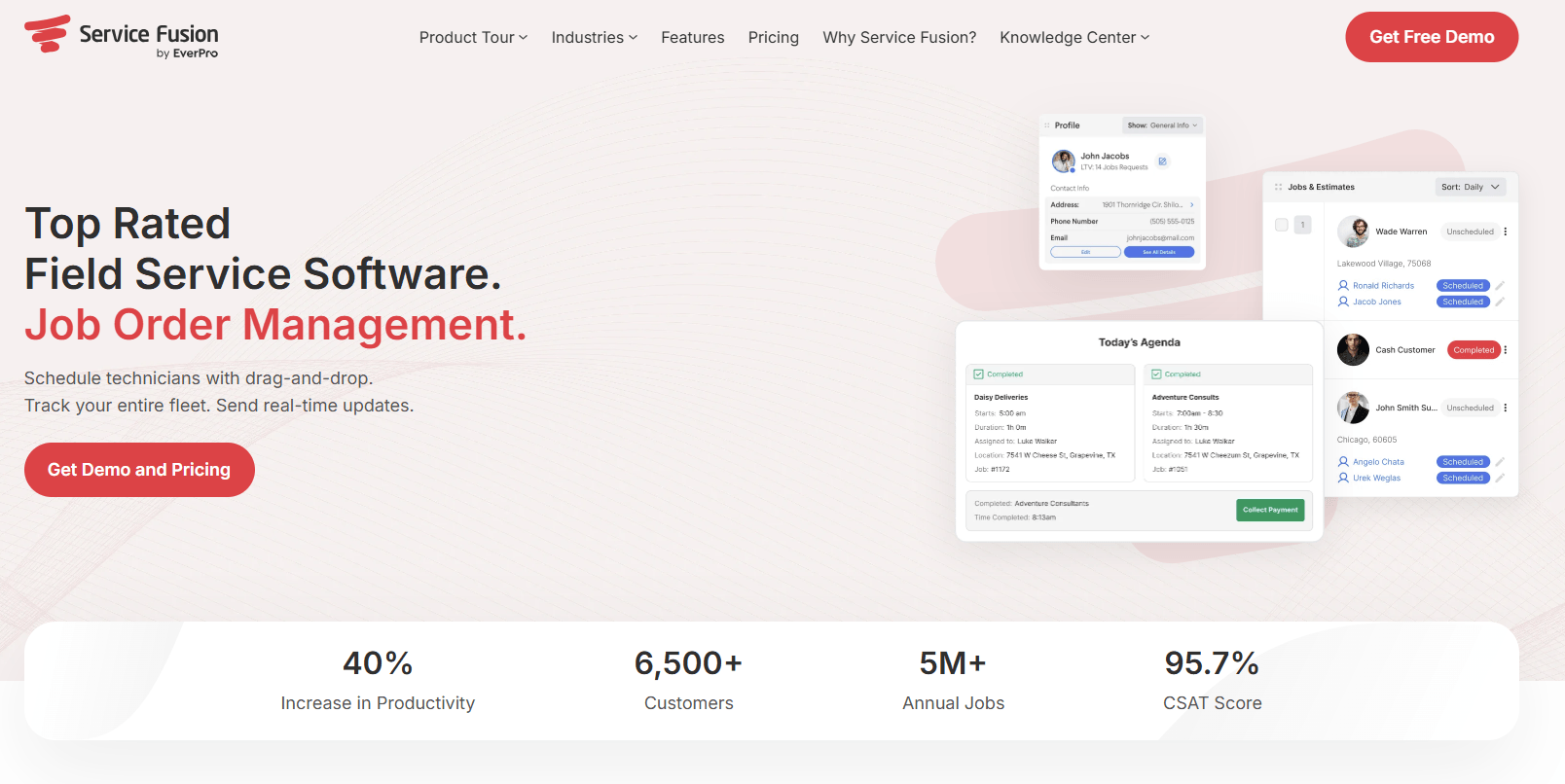Click the John Jacobs profile avatar
The width and height of the screenshot is (1565, 784).
coord(1063,160)
